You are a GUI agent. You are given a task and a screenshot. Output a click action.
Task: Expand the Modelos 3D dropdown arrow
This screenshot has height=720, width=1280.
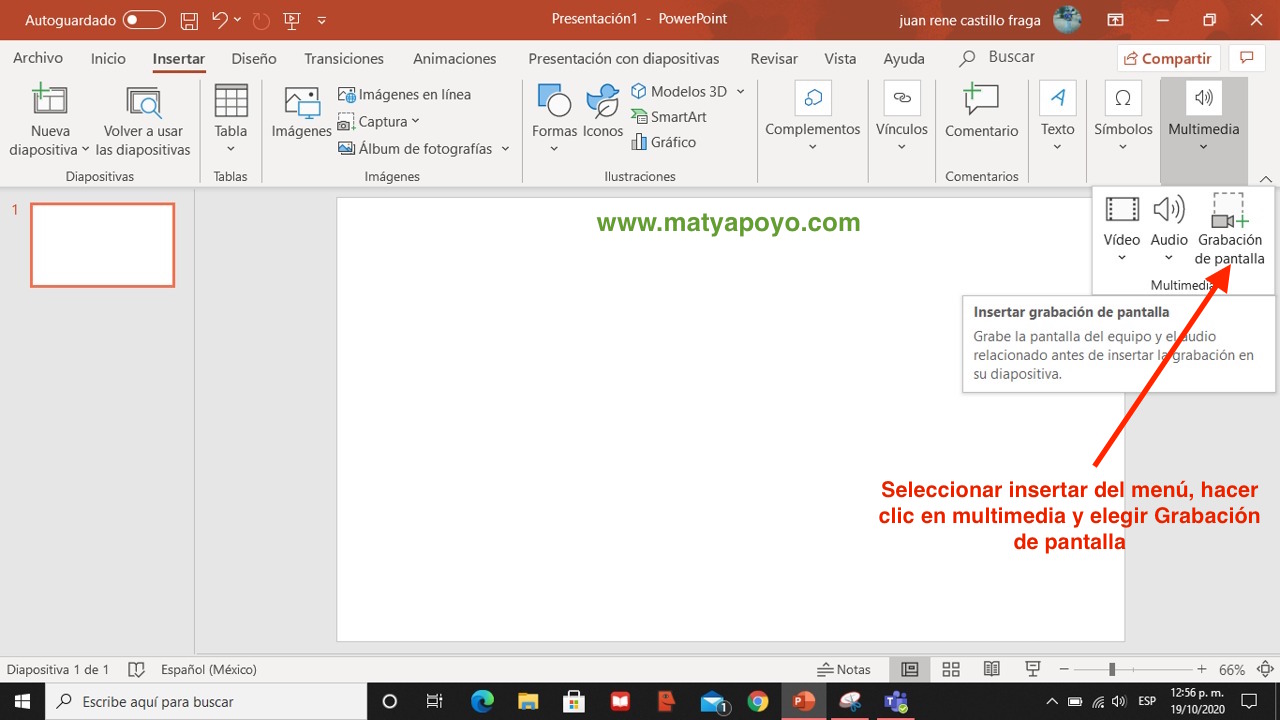[741, 91]
